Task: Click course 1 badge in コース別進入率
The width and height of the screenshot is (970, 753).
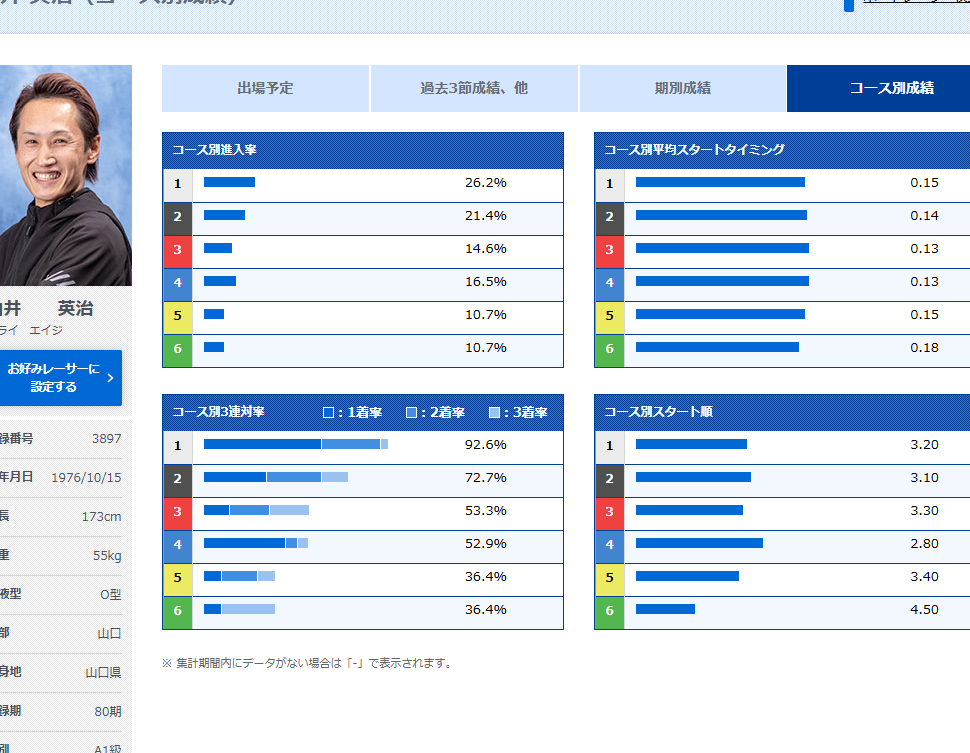Action: click(178, 184)
